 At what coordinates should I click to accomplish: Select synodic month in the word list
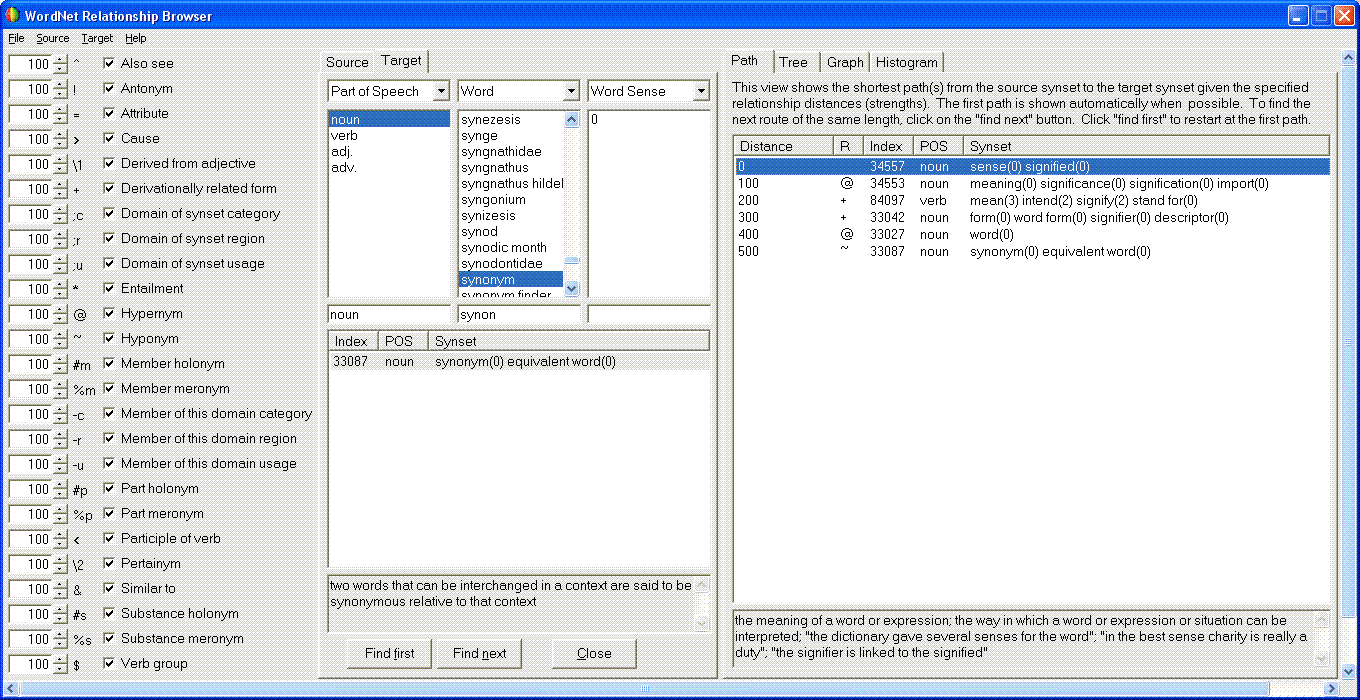pyautogui.click(x=511, y=247)
